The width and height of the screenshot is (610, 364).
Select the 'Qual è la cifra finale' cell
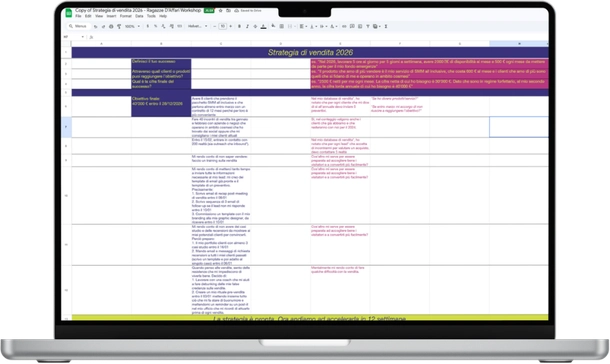coord(161,84)
